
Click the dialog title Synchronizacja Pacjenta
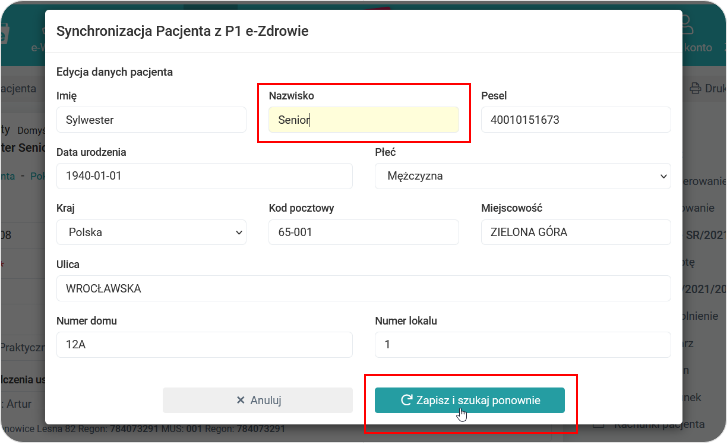182,31
